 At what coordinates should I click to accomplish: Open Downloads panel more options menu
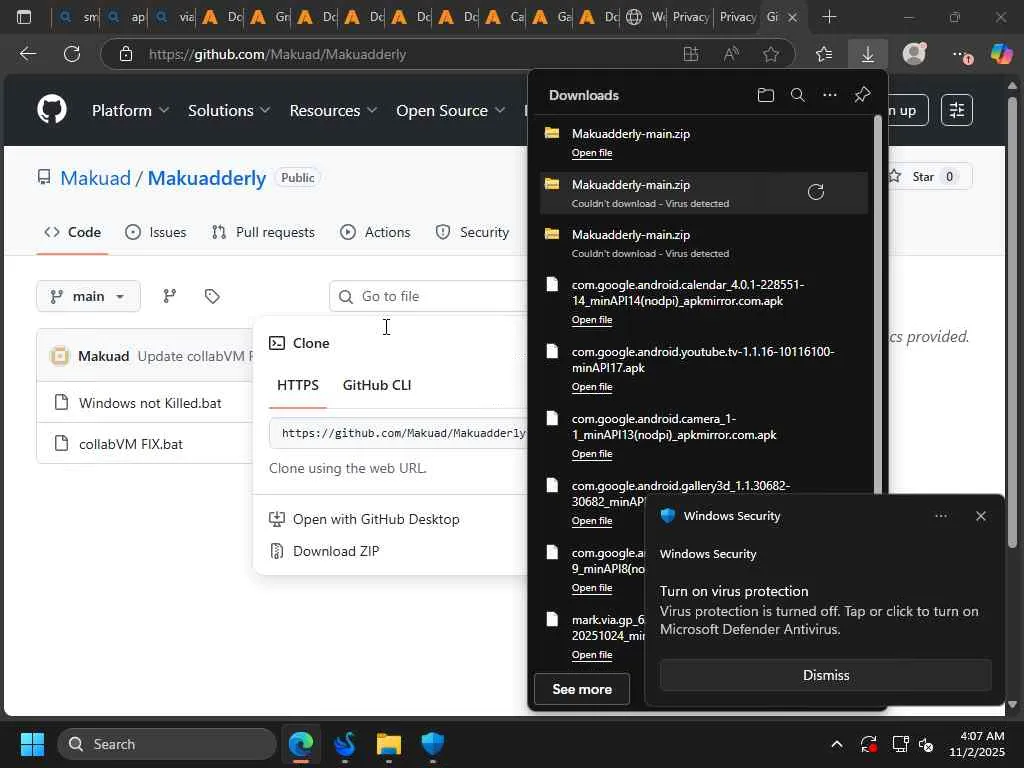click(829, 95)
